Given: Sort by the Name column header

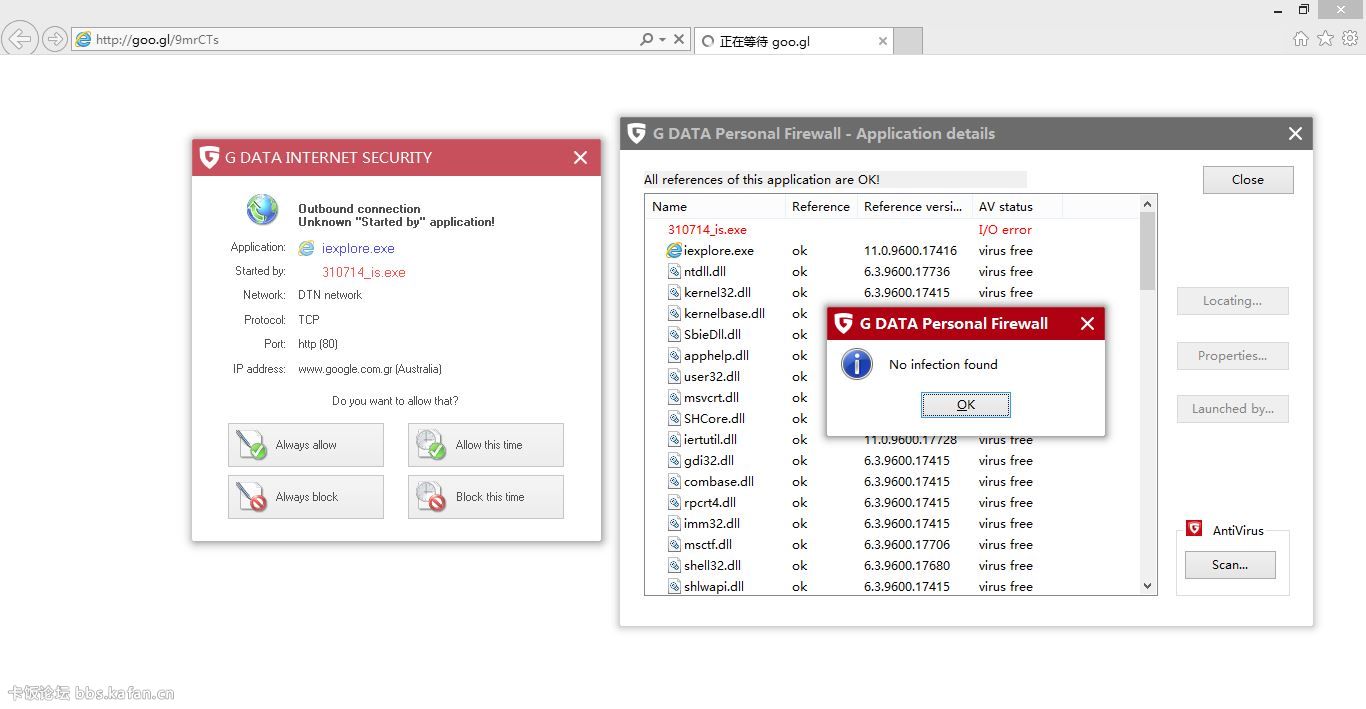Looking at the screenshot, I should pyautogui.click(x=715, y=207).
